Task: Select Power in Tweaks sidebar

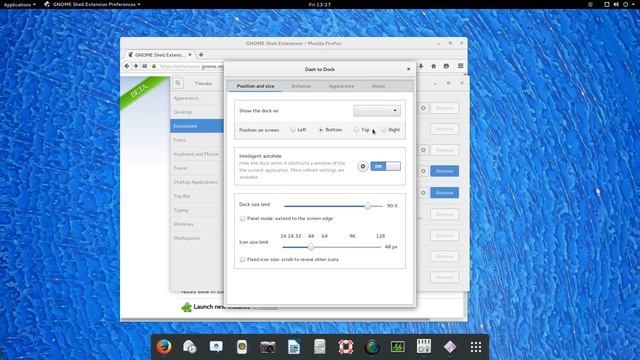Action: (x=197, y=168)
